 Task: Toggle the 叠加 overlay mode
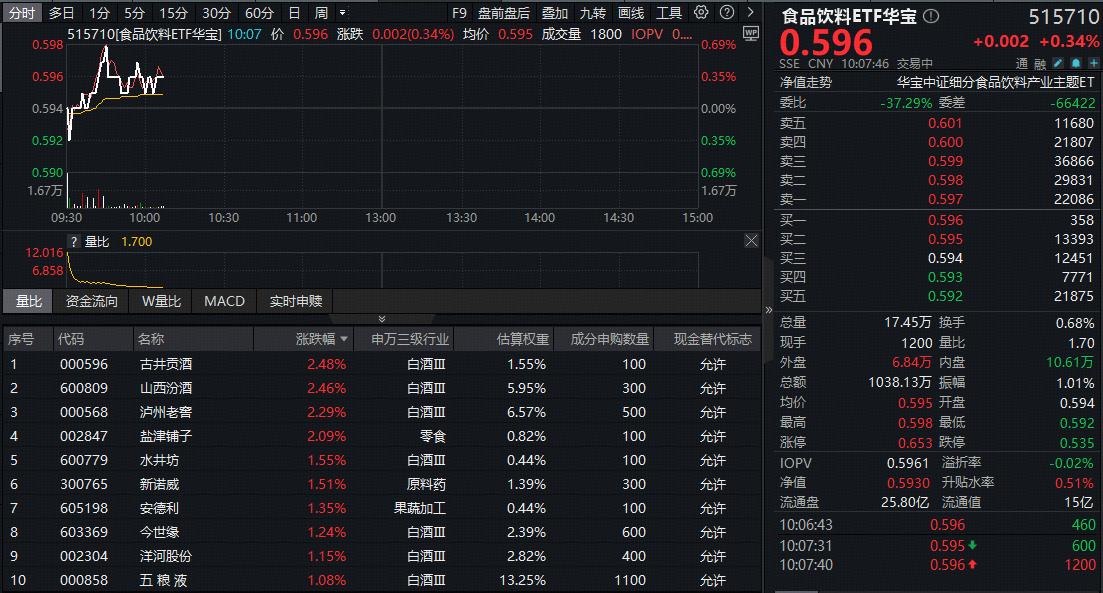(x=553, y=12)
